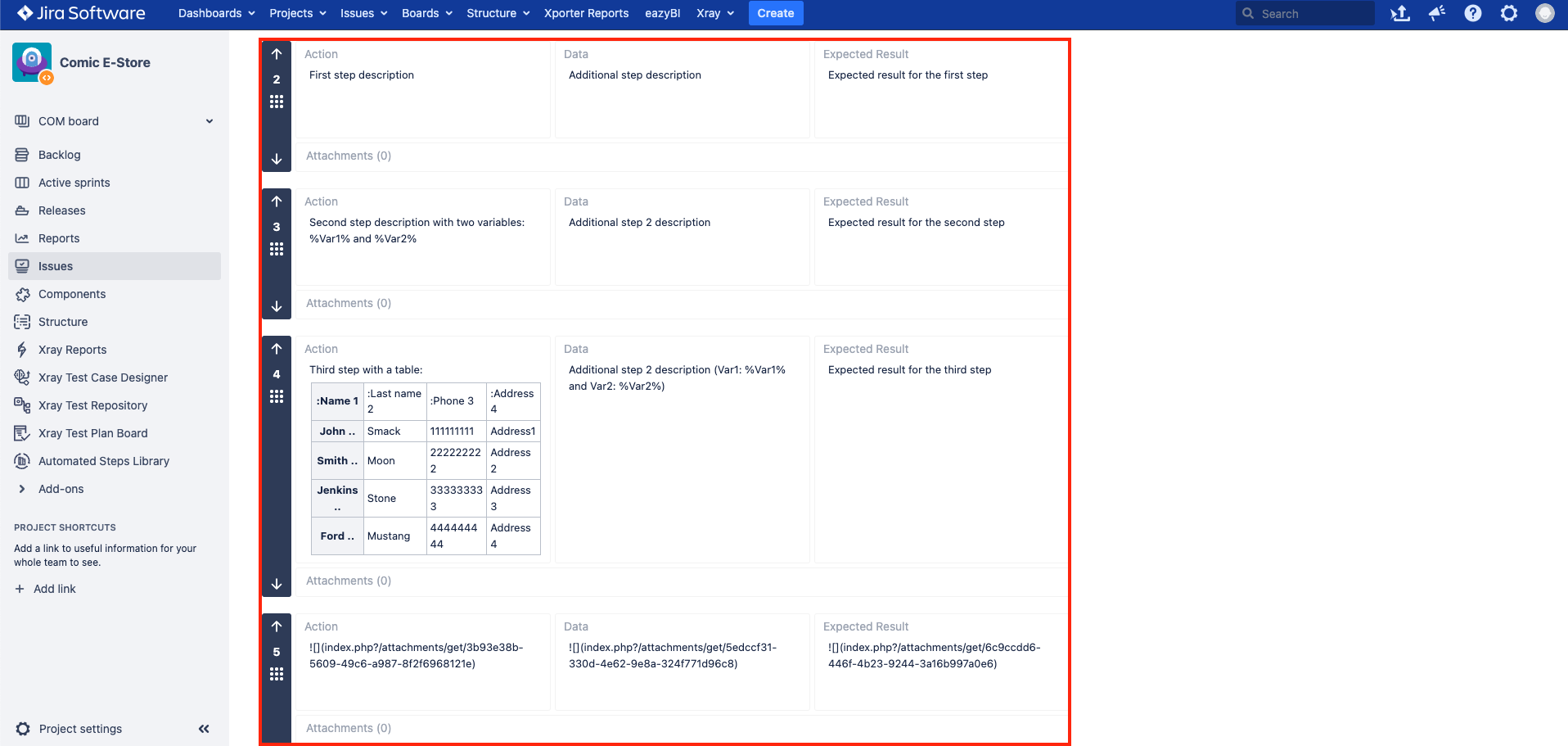Screen dimensions: 1568x746
Task: Click the Xray Test Case Designer icon
Action: [x=22, y=378]
